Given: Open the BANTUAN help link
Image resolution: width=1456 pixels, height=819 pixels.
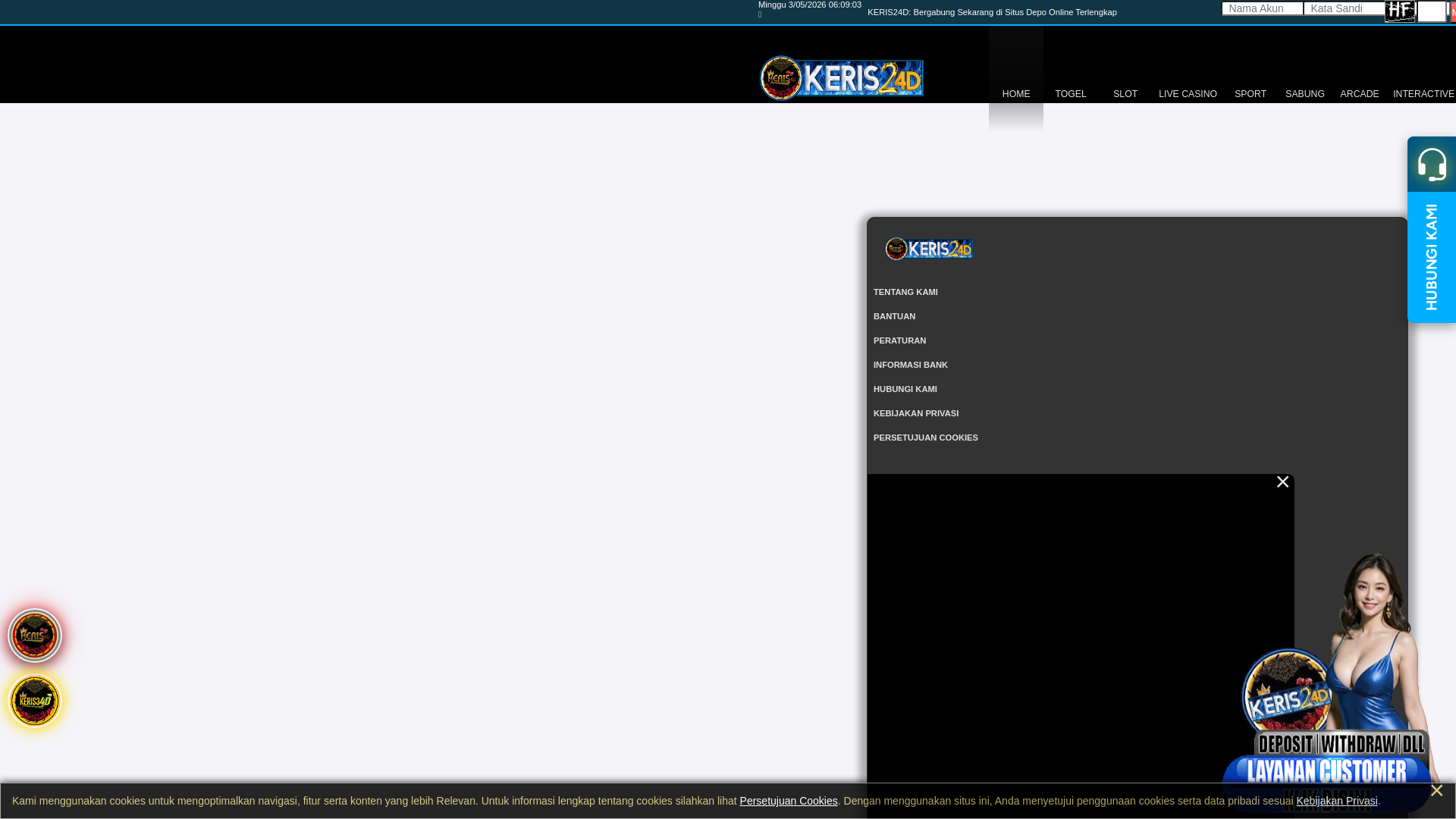Looking at the screenshot, I should (894, 316).
